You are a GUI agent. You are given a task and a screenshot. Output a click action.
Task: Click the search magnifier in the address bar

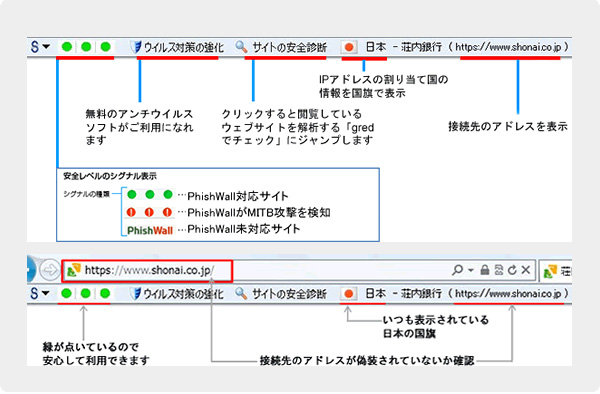(x=457, y=270)
